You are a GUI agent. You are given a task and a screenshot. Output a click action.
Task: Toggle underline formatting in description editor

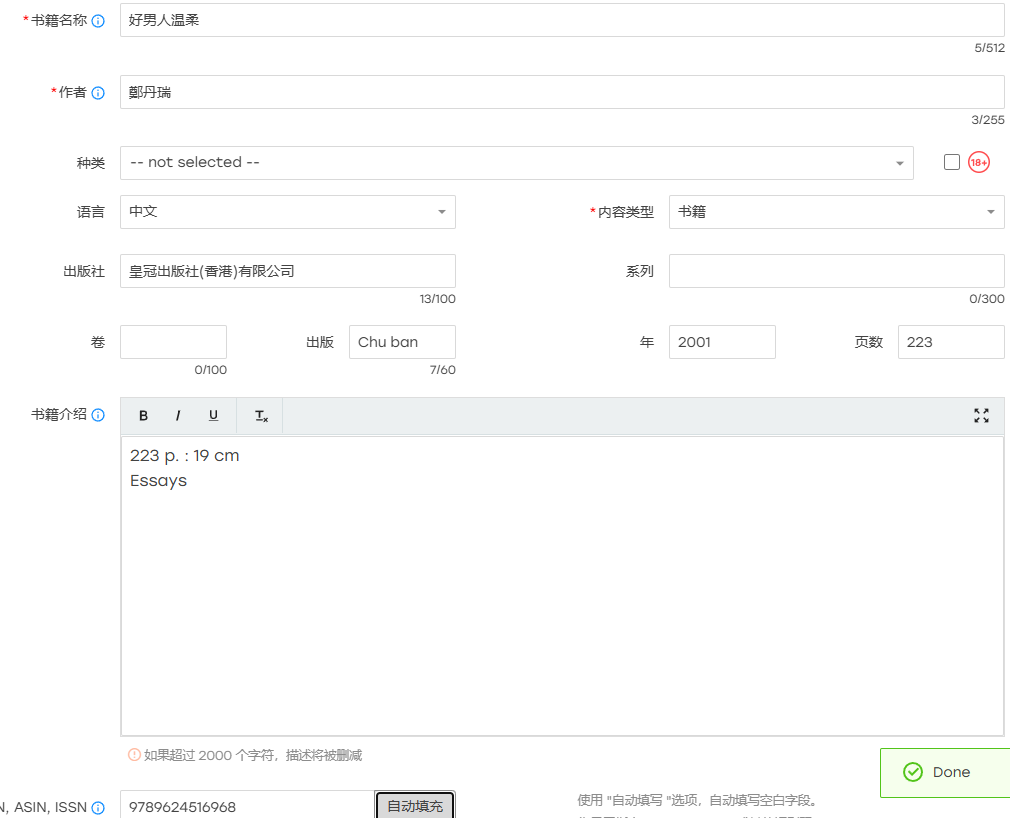coord(213,415)
